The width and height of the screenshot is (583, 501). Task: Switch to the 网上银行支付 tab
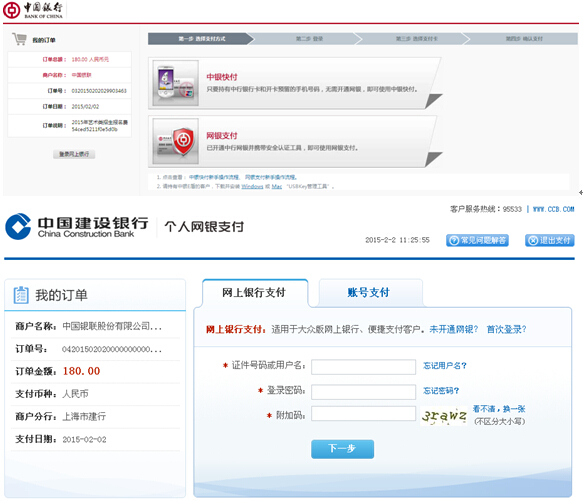click(254, 293)
